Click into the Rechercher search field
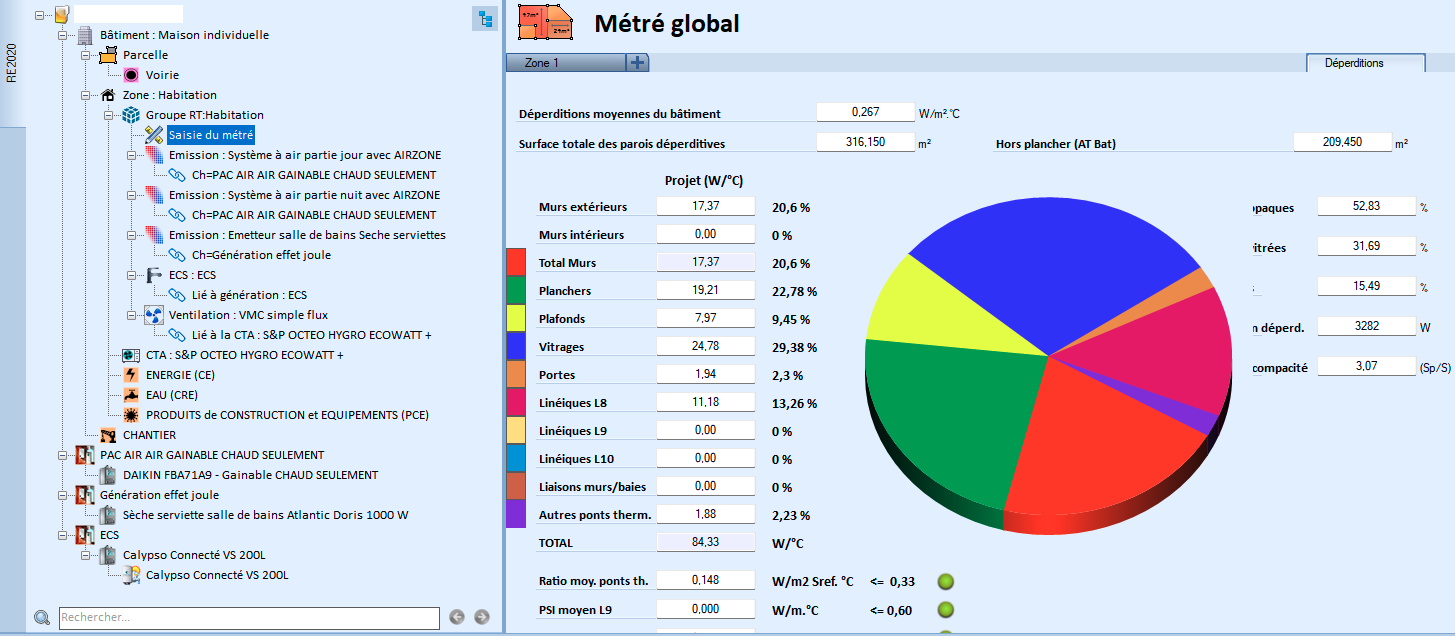 coord(249,618)
